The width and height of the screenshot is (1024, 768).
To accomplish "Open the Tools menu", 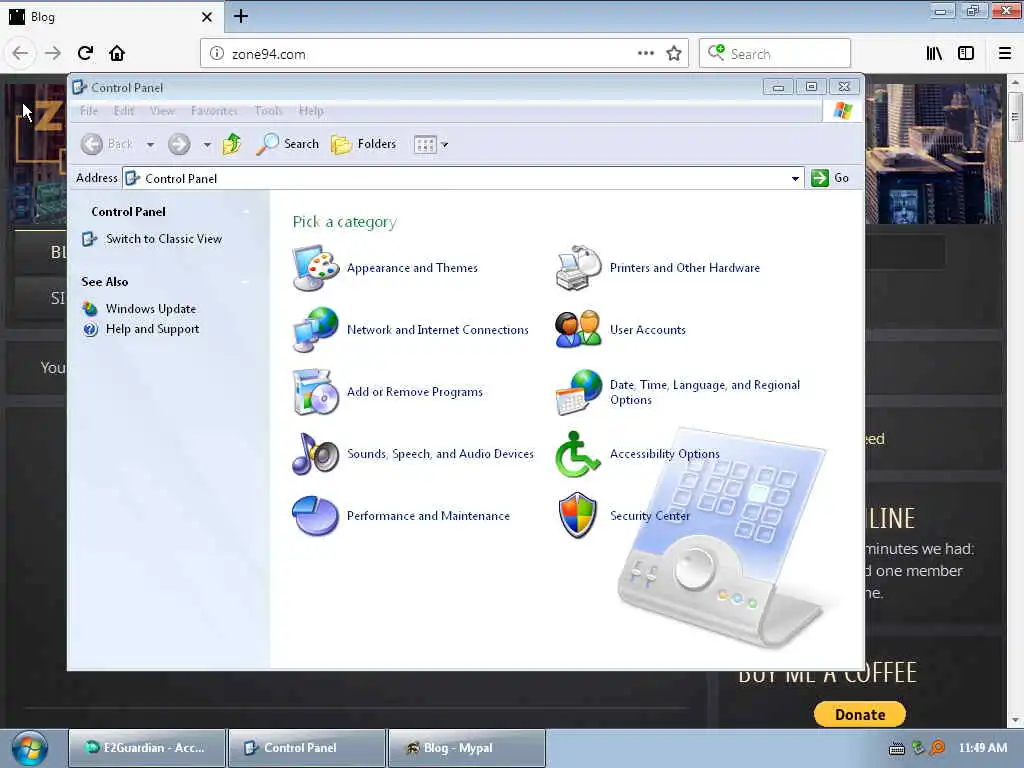I will point(268,111).
